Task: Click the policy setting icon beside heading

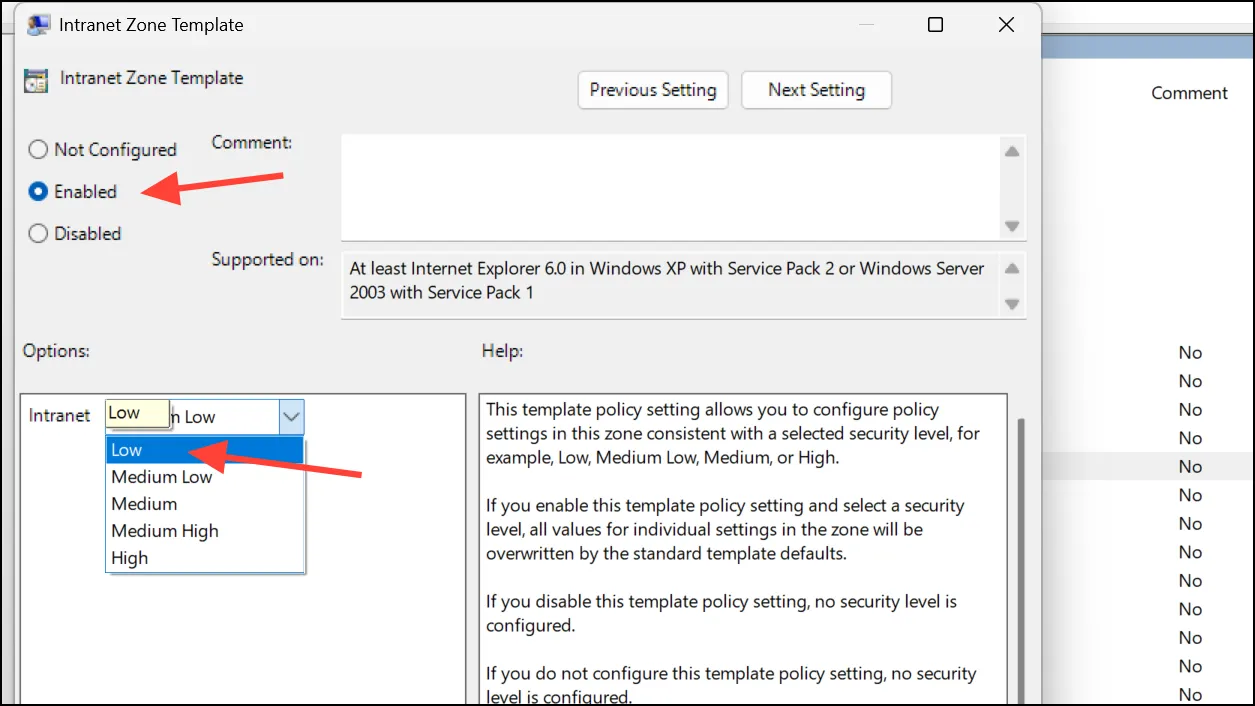Action: [36, 80]
